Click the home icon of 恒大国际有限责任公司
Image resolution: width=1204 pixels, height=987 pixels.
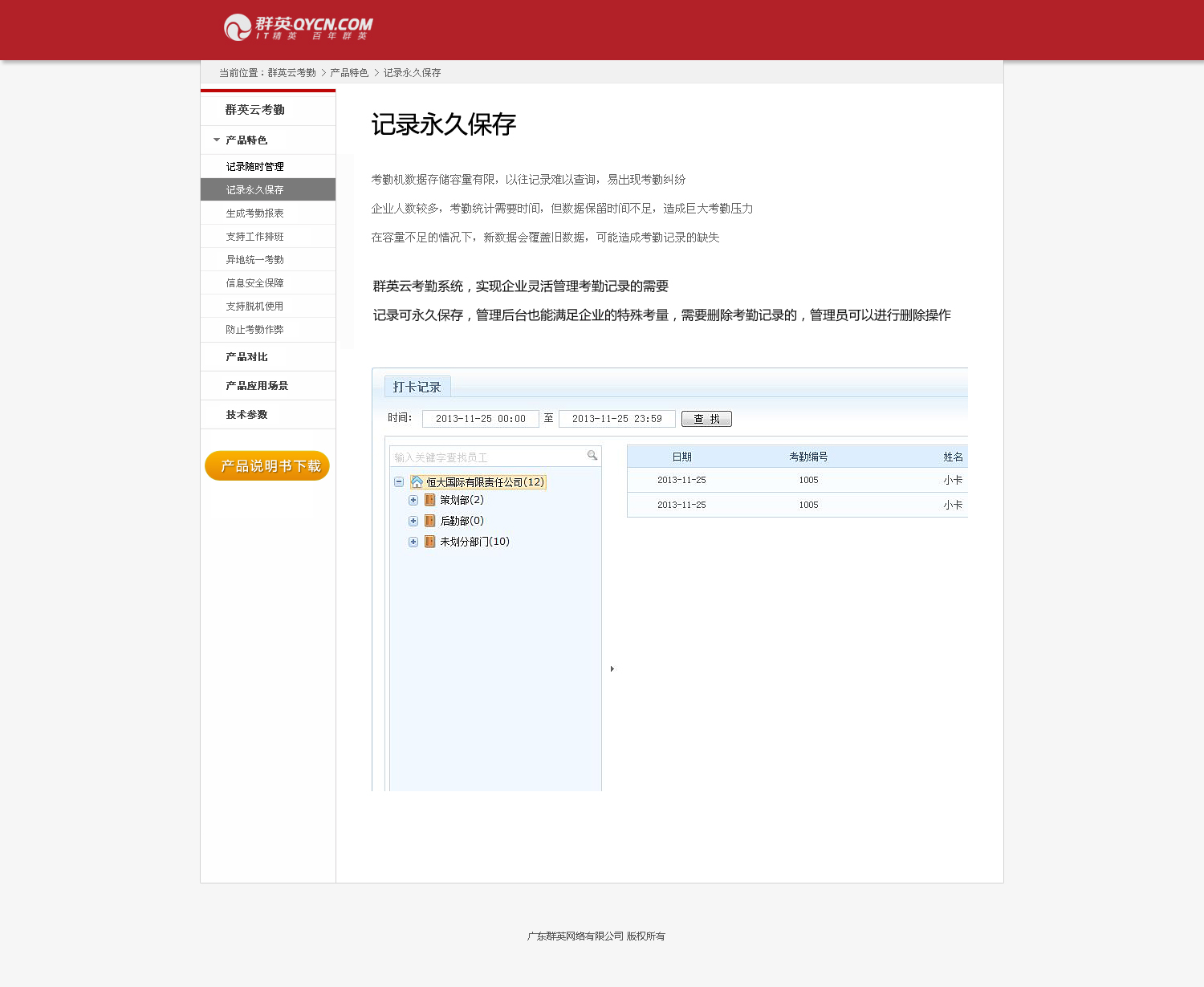click(417, 482)
